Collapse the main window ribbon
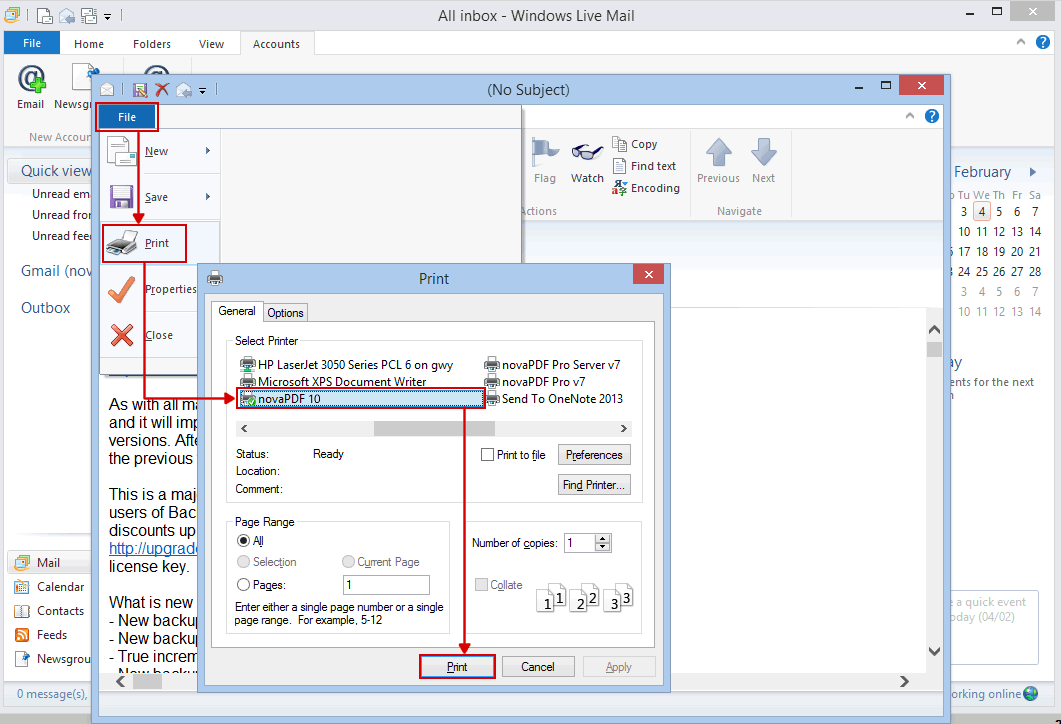Image resolution: width=1061 pixels, height=724 pixels. pyautogui.click(x=1020, y=42)
